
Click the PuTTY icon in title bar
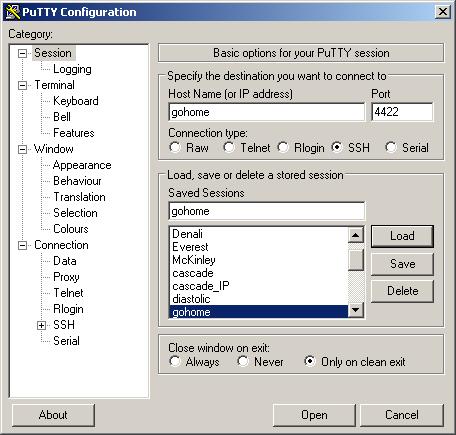[13, 12]
